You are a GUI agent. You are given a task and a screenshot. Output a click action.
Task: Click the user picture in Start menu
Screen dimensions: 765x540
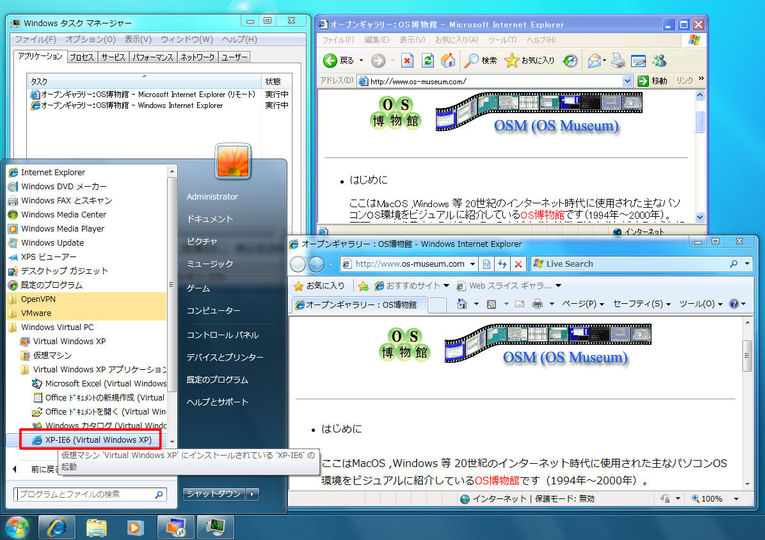233,160
